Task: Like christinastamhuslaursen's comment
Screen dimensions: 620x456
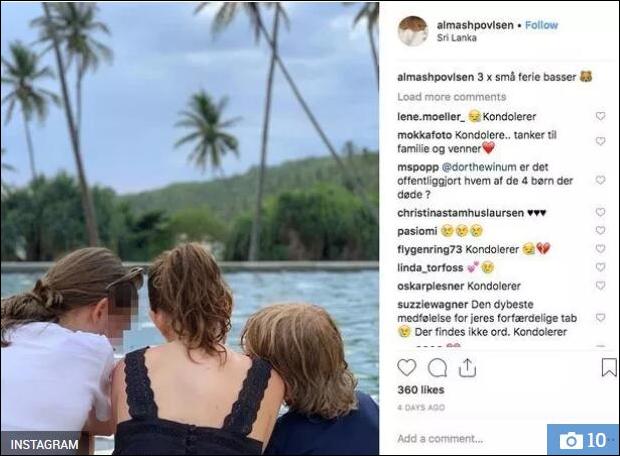Action: pyautogui.click(x=600, y=213)
